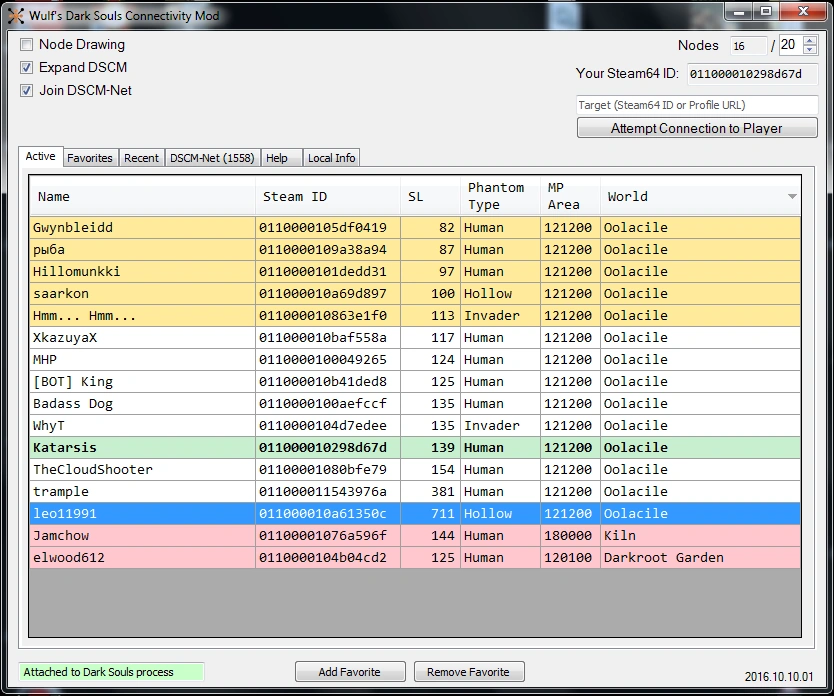Focus the Target Steam64 ID input field

point(697,105)
